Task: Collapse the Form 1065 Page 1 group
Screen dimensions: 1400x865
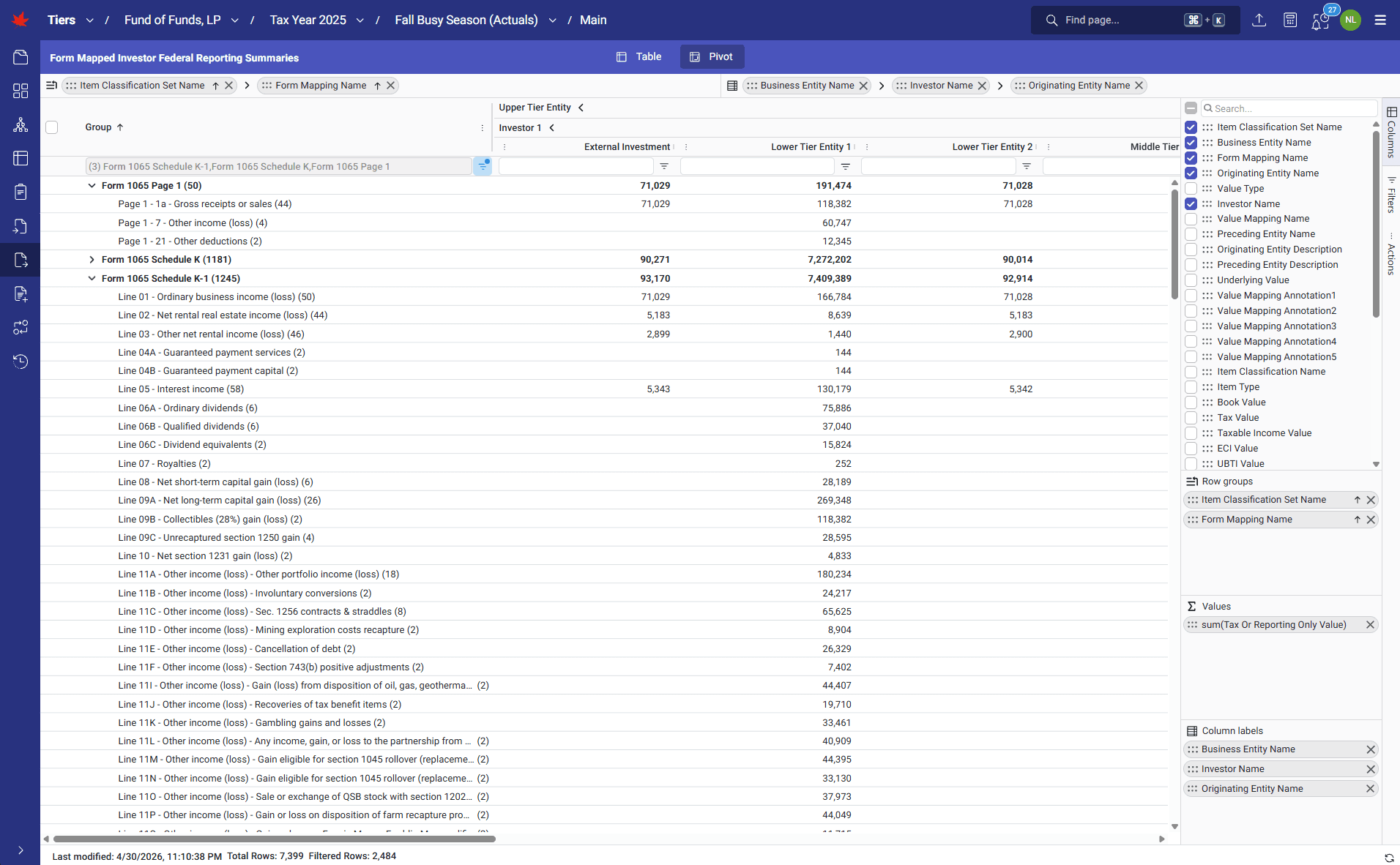Action: [x=92, y=186]
